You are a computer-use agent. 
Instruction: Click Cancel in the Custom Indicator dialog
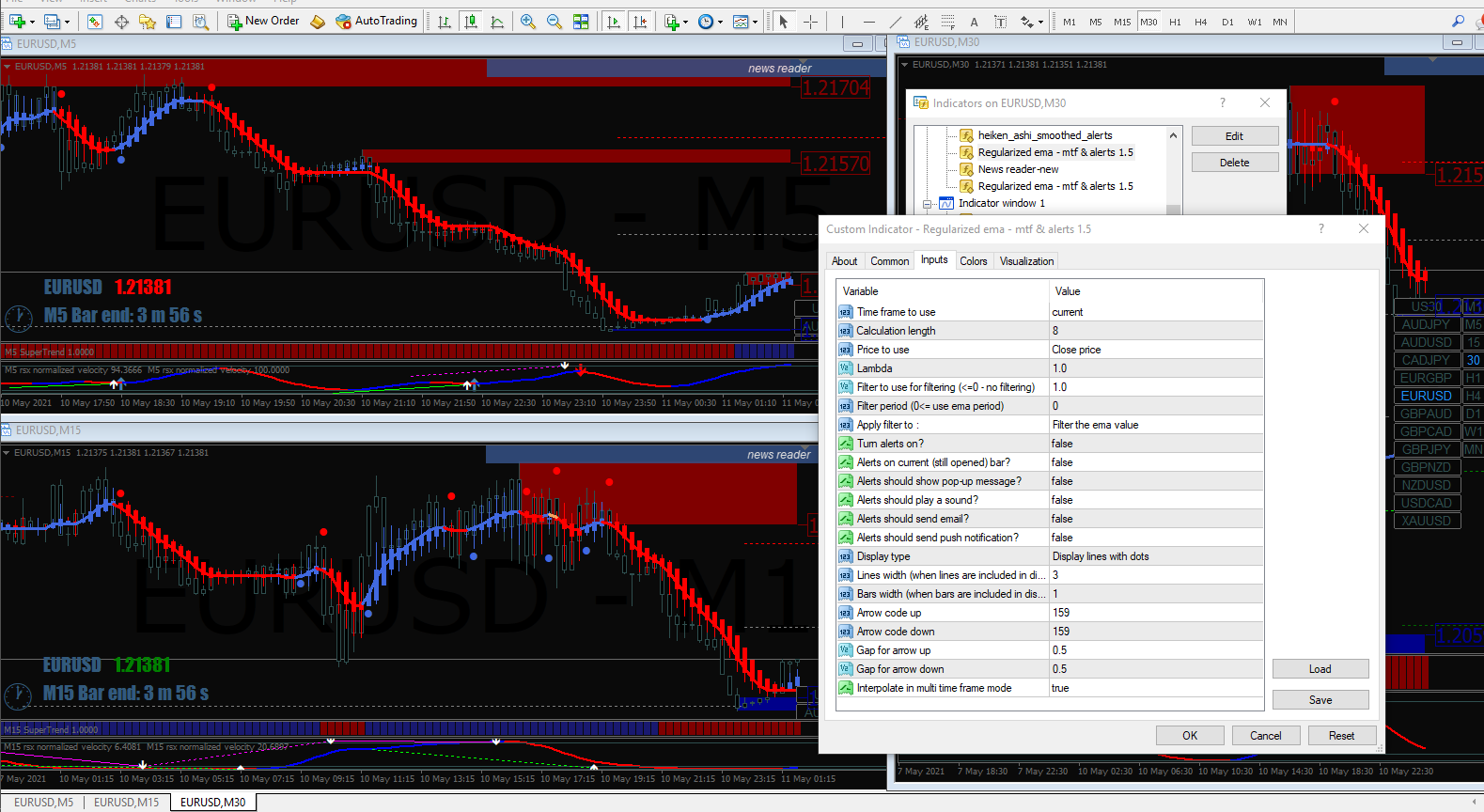[x=1266, y=736]
